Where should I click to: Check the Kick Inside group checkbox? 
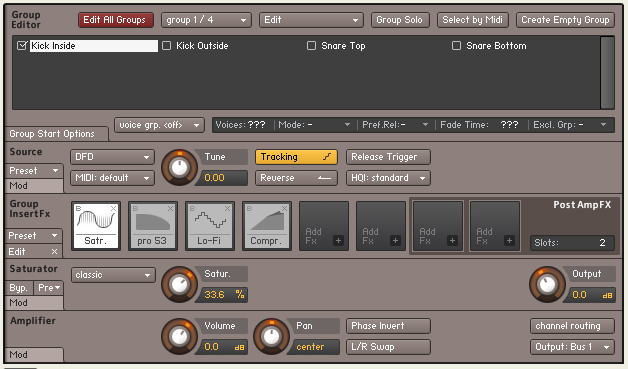22,46
